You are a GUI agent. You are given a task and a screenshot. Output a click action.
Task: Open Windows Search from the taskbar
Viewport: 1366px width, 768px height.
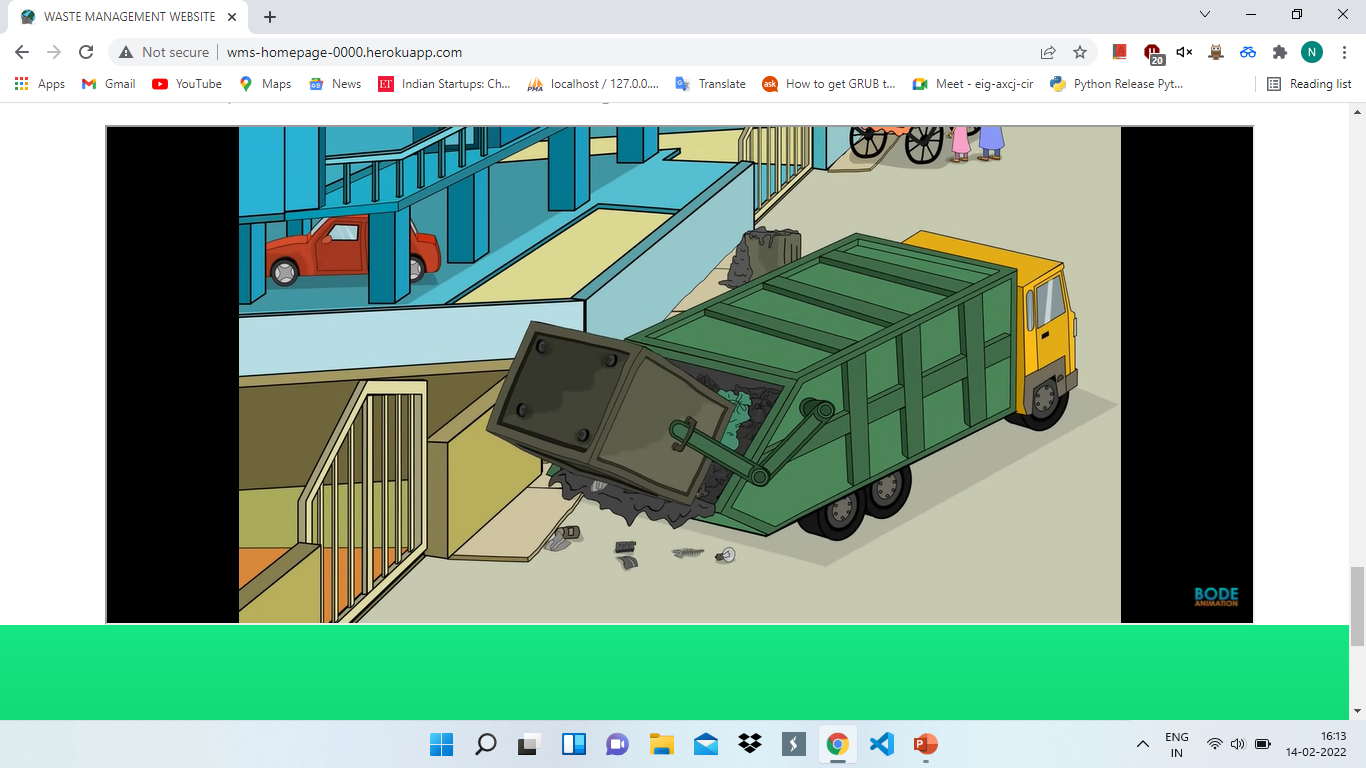pos(485,744)
